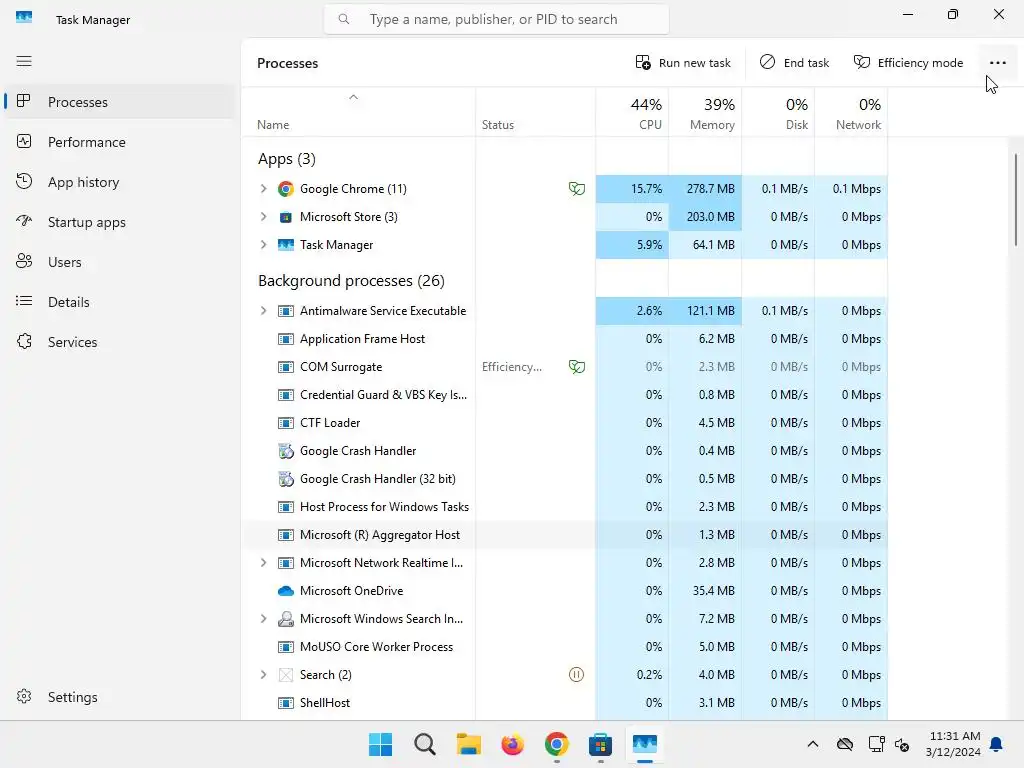Open the notification bell in taskbar
1024x768 pixels.
996,744
